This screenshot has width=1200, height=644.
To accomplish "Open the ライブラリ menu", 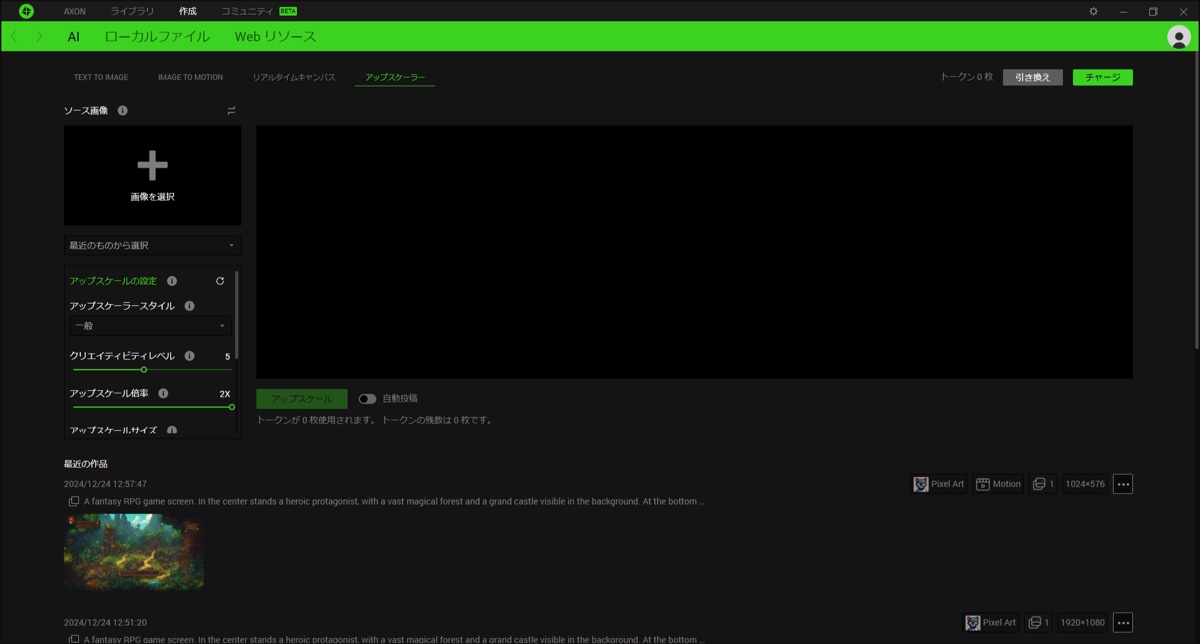I will tap(132, 12).
